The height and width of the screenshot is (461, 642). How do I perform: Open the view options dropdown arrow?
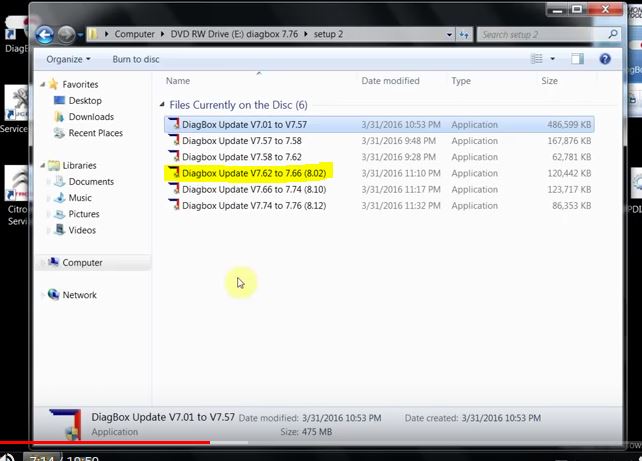tap(552, 59)
